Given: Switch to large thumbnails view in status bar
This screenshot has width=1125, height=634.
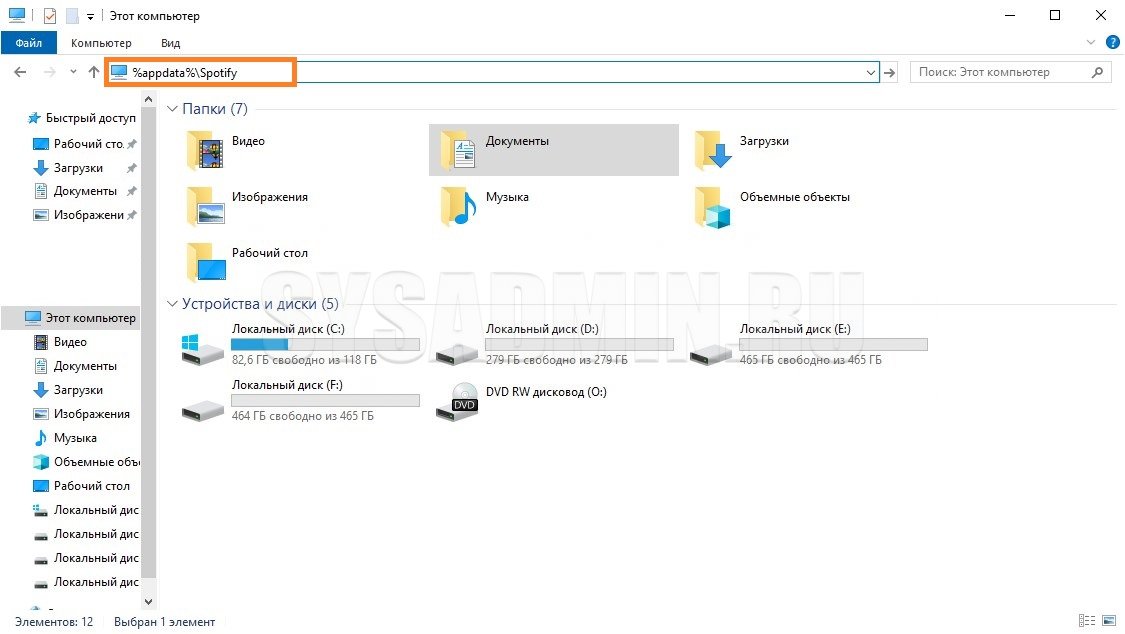Looking at the screenshot, I should (1107, 622).
